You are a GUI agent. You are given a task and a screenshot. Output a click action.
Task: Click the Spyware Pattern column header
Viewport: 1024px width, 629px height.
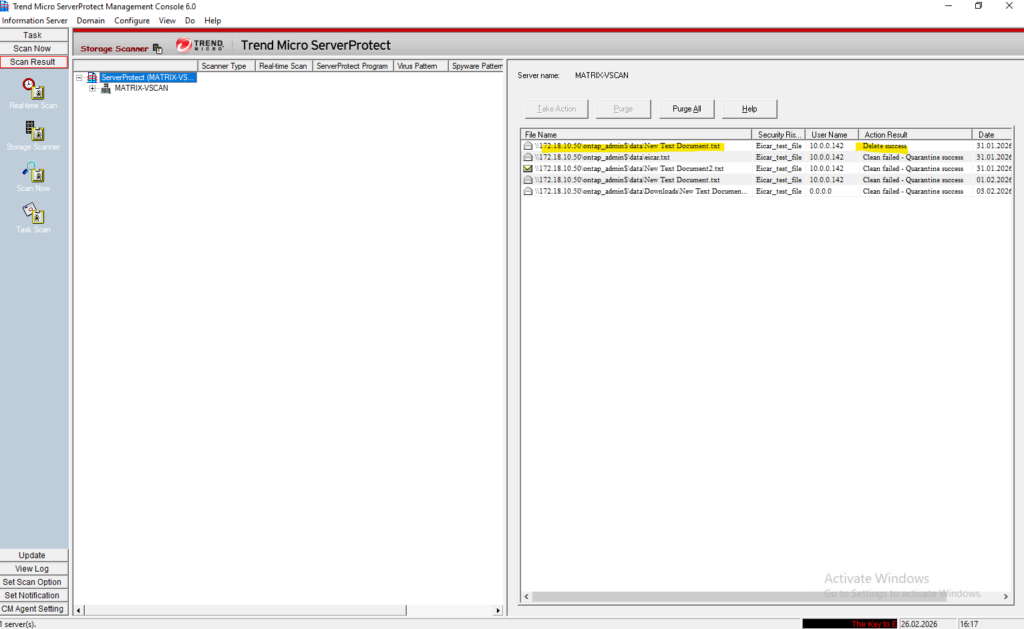[x=477, y=66]
